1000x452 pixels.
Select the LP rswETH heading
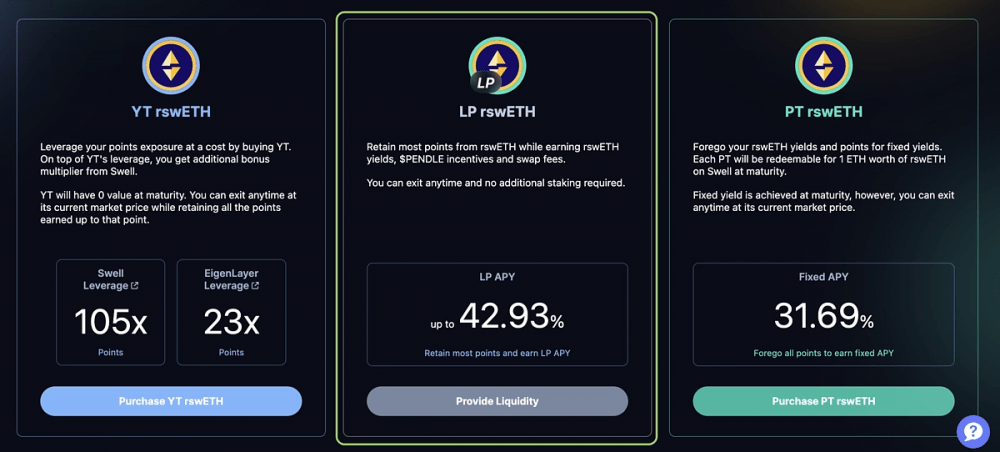coord(497,112)
